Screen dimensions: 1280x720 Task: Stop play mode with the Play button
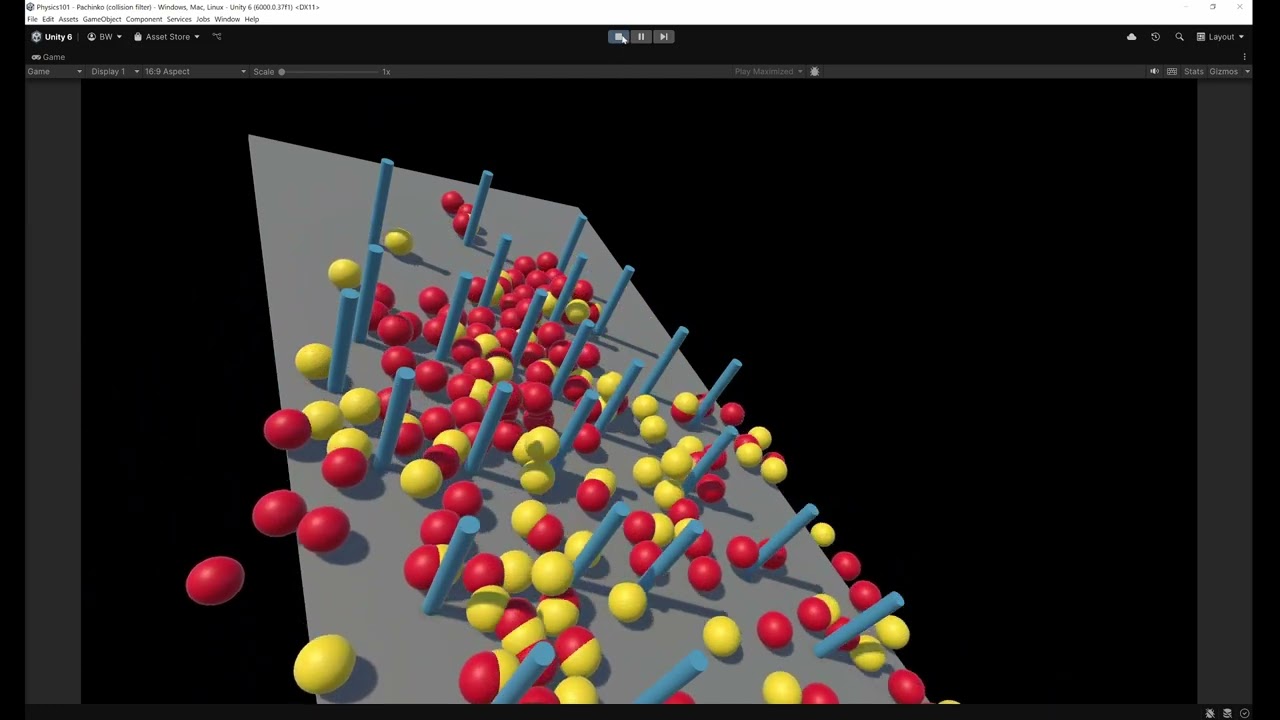(619, 37)
